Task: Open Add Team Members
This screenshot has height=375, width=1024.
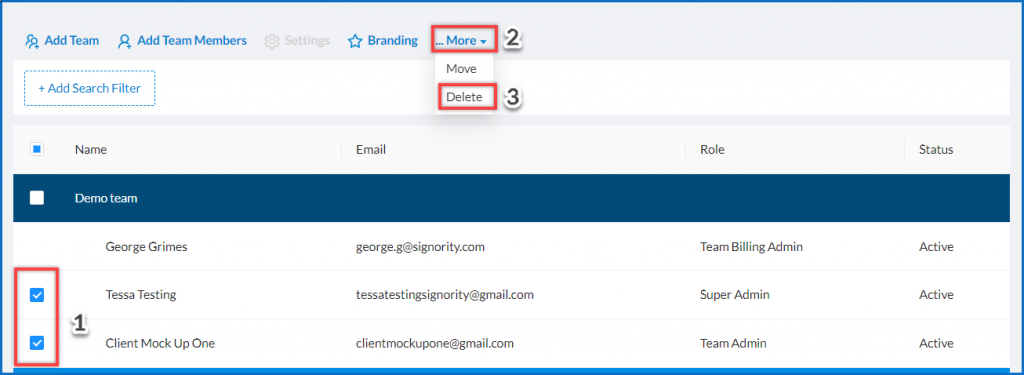Action: [x=192, y=41]
